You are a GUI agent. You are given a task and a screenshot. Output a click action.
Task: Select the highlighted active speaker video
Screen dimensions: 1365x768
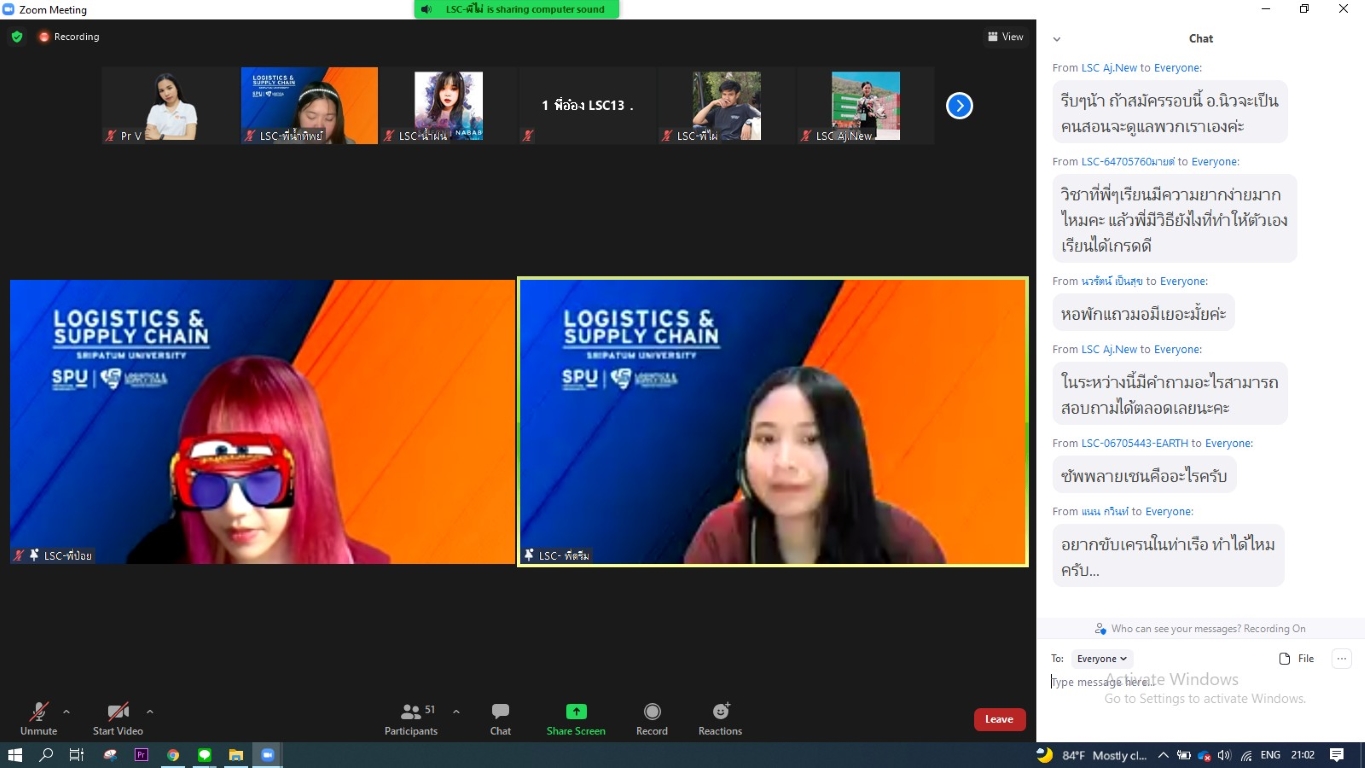(773, 422)
